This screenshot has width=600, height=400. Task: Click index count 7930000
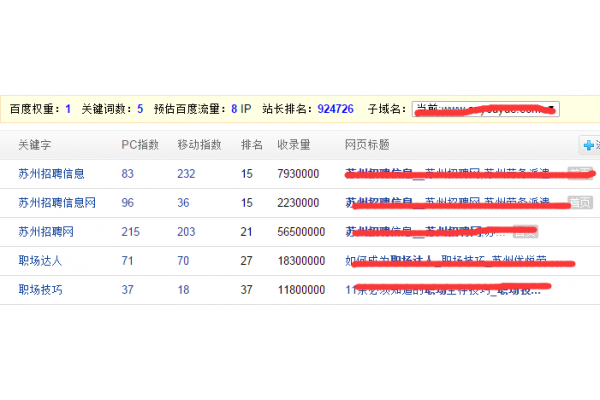pos(298,174)
